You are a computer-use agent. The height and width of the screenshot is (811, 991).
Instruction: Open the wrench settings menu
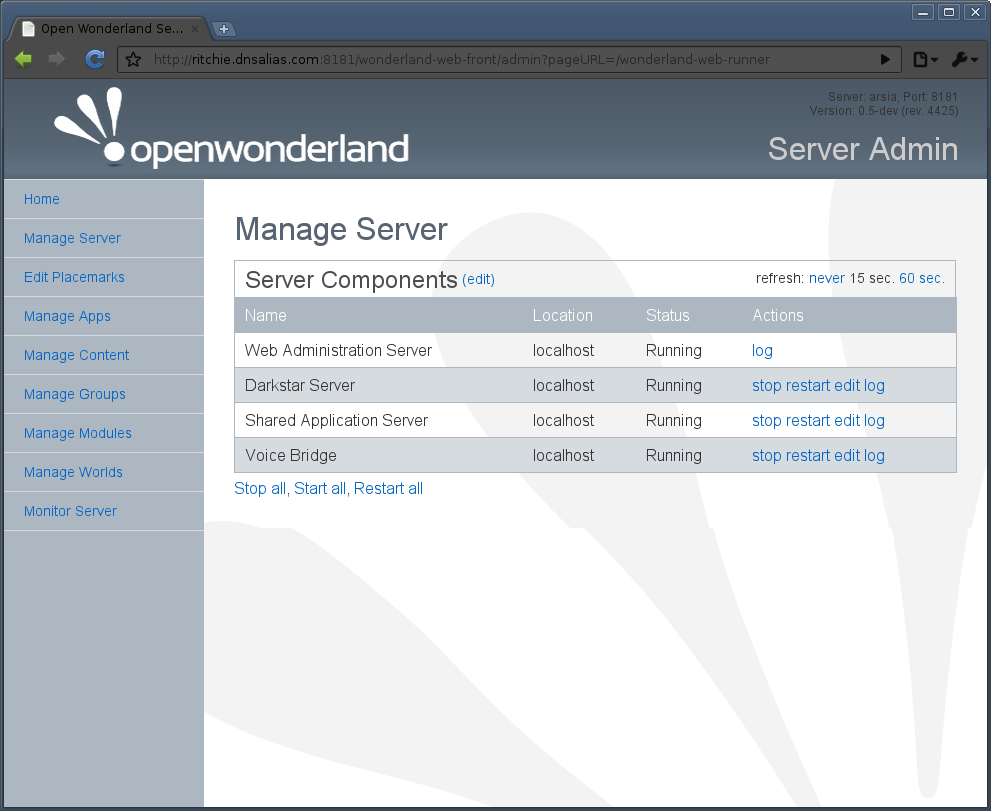point(964,59)
